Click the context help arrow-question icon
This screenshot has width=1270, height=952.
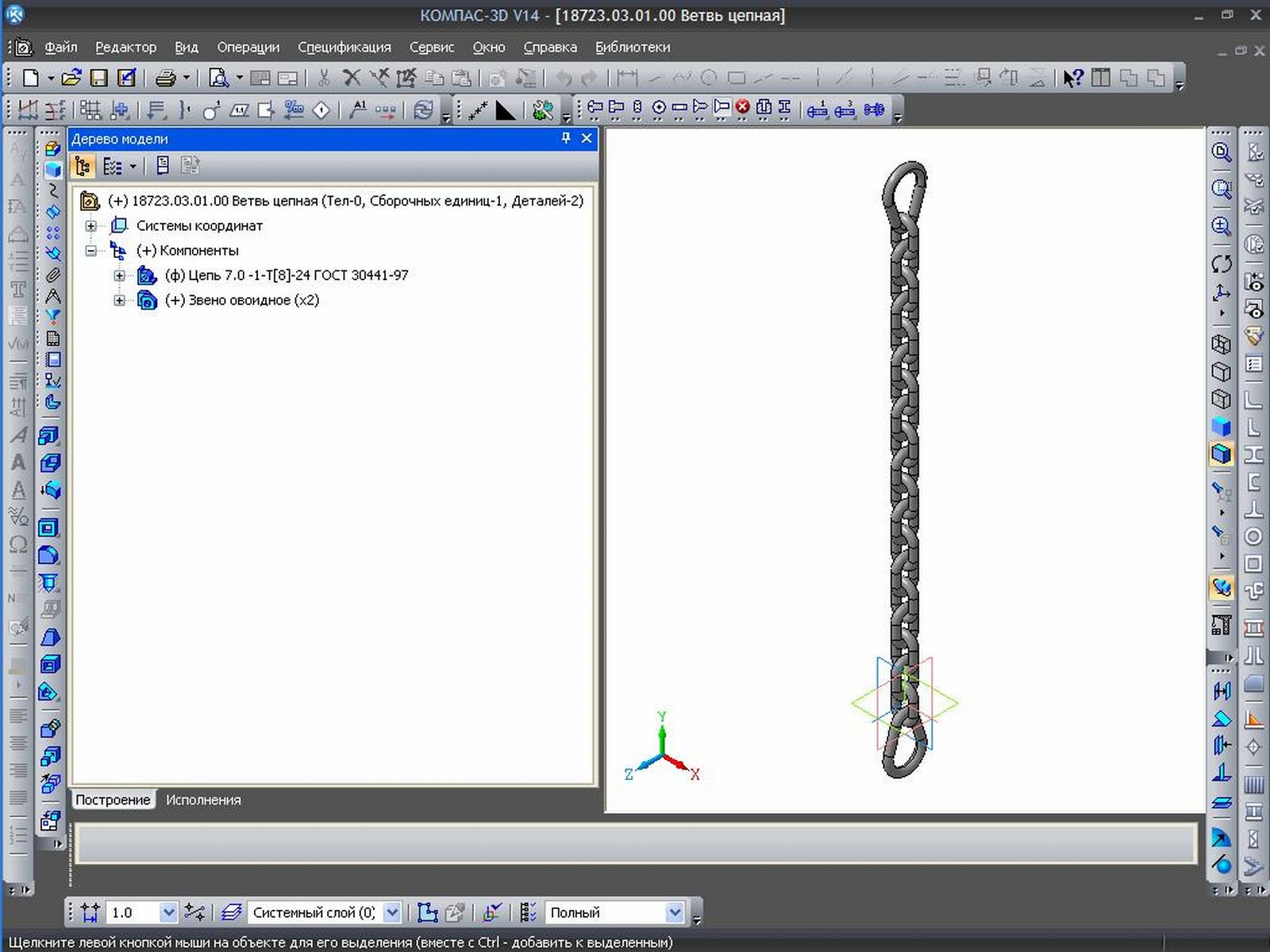coord(1072,78)
